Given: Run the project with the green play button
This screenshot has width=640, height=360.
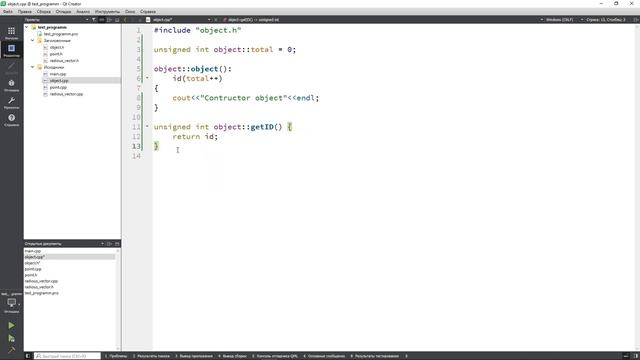Looking at the screenshot, I should (x=11, y=325).
